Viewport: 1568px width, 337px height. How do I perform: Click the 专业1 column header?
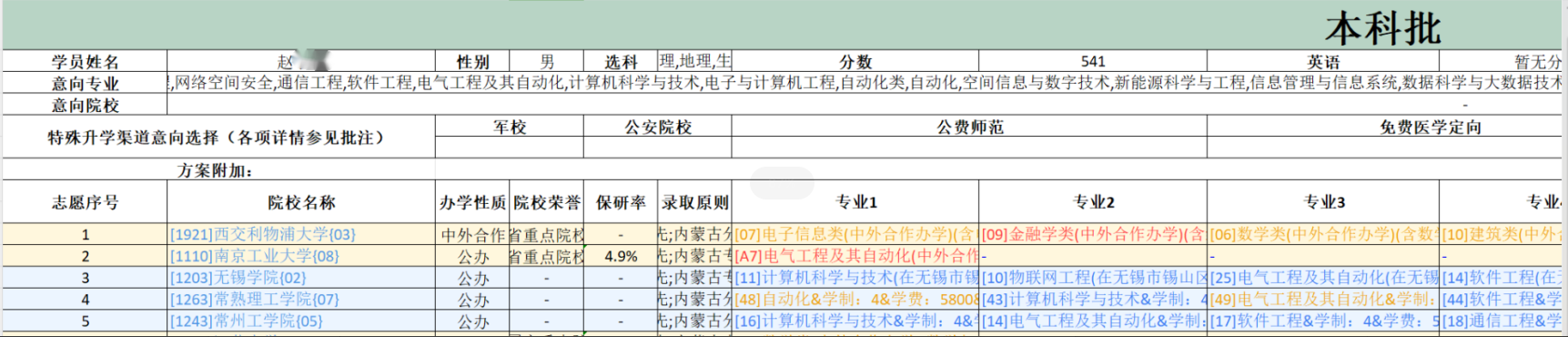(855, 202)
